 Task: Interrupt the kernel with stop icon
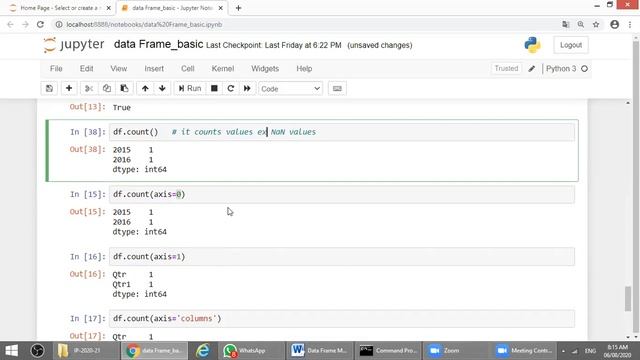[x=214, y=89]
